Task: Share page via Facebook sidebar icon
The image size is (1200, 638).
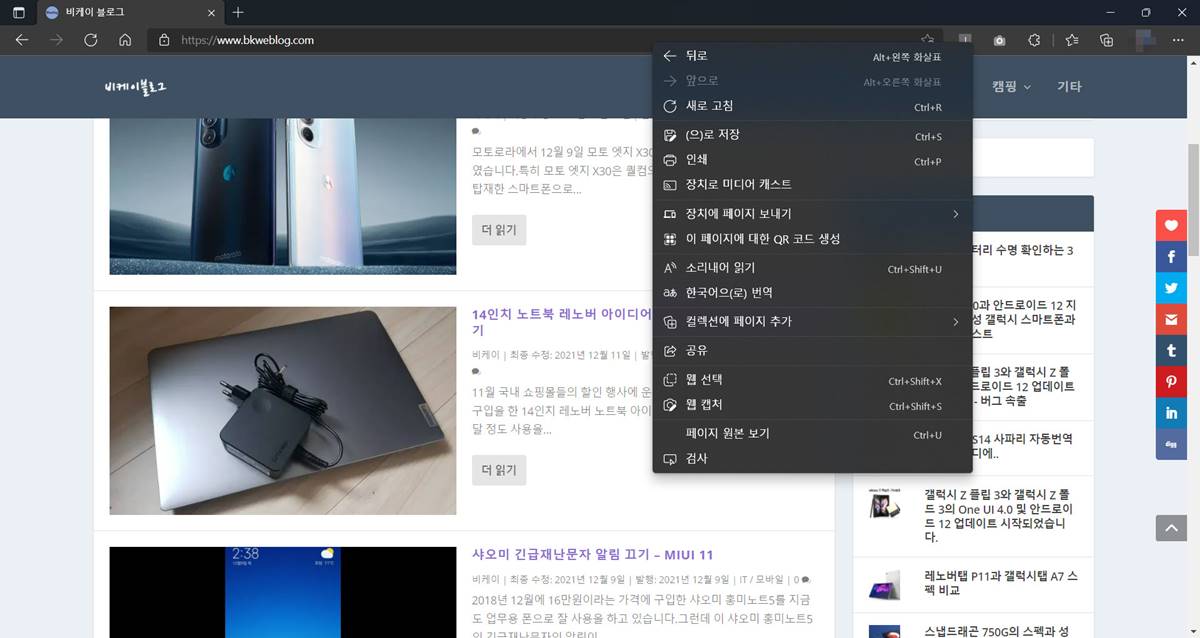Action: point(1170,257)
